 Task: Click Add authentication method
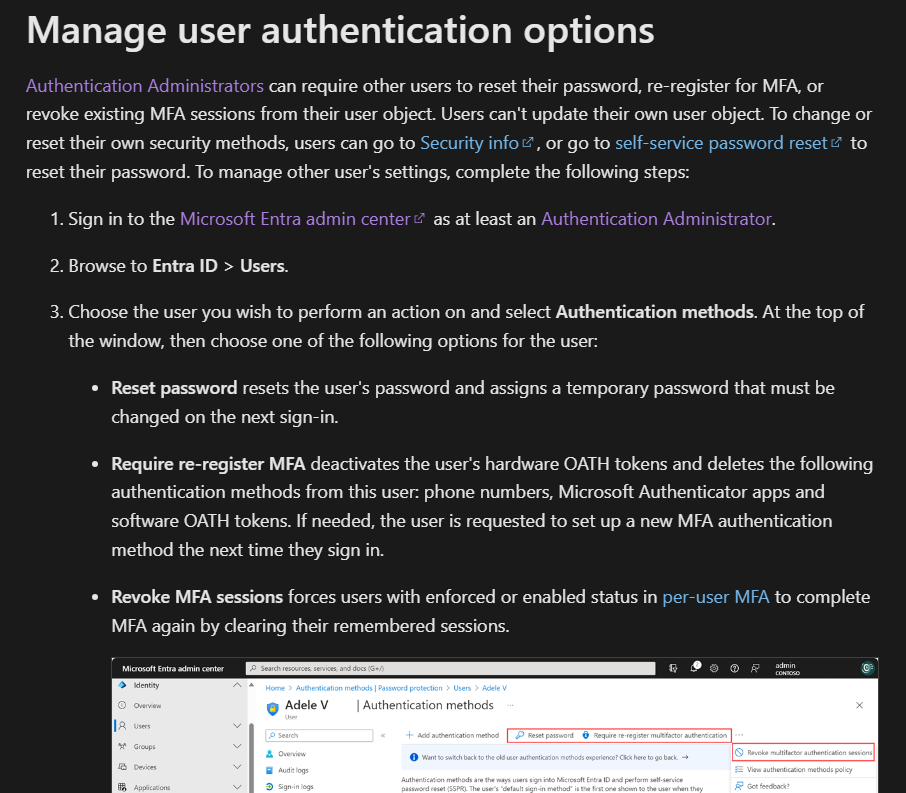click(x=452, y=735)
